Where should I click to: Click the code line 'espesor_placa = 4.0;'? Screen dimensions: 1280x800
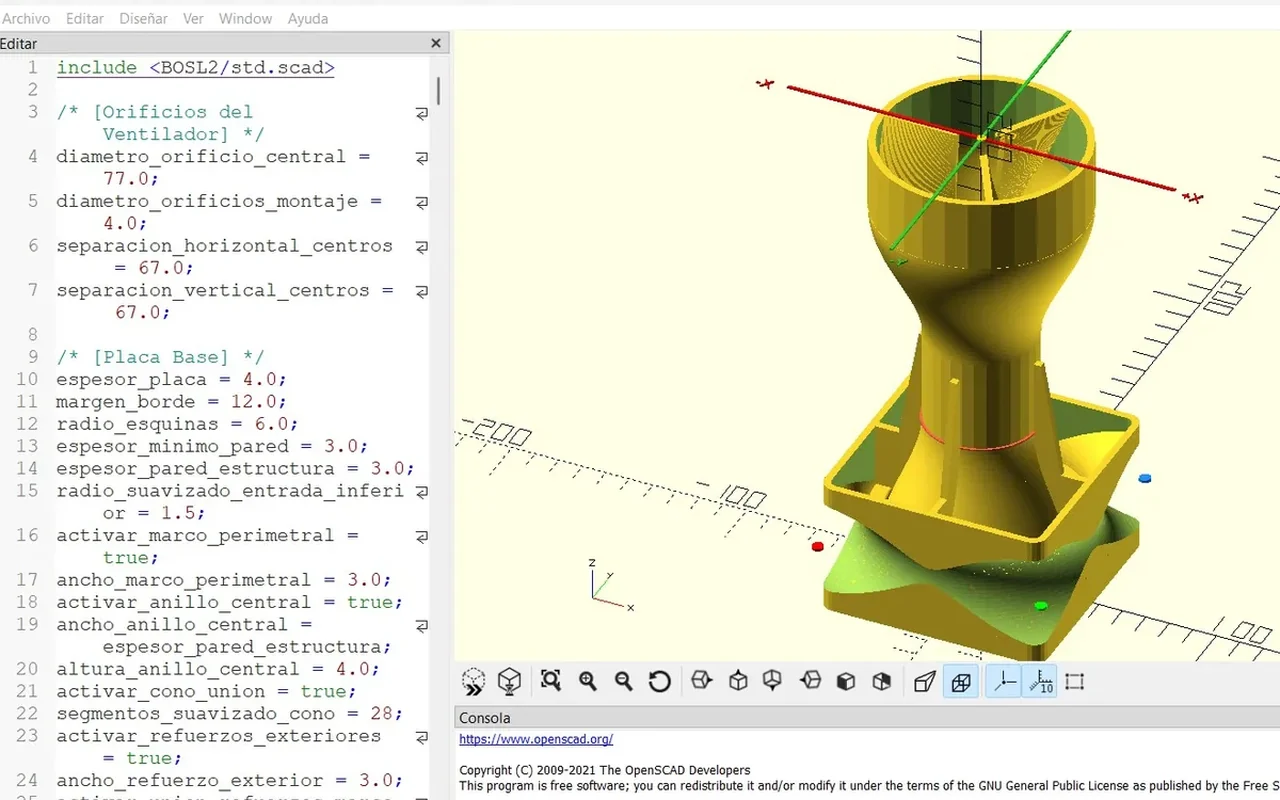click(171, 379)
